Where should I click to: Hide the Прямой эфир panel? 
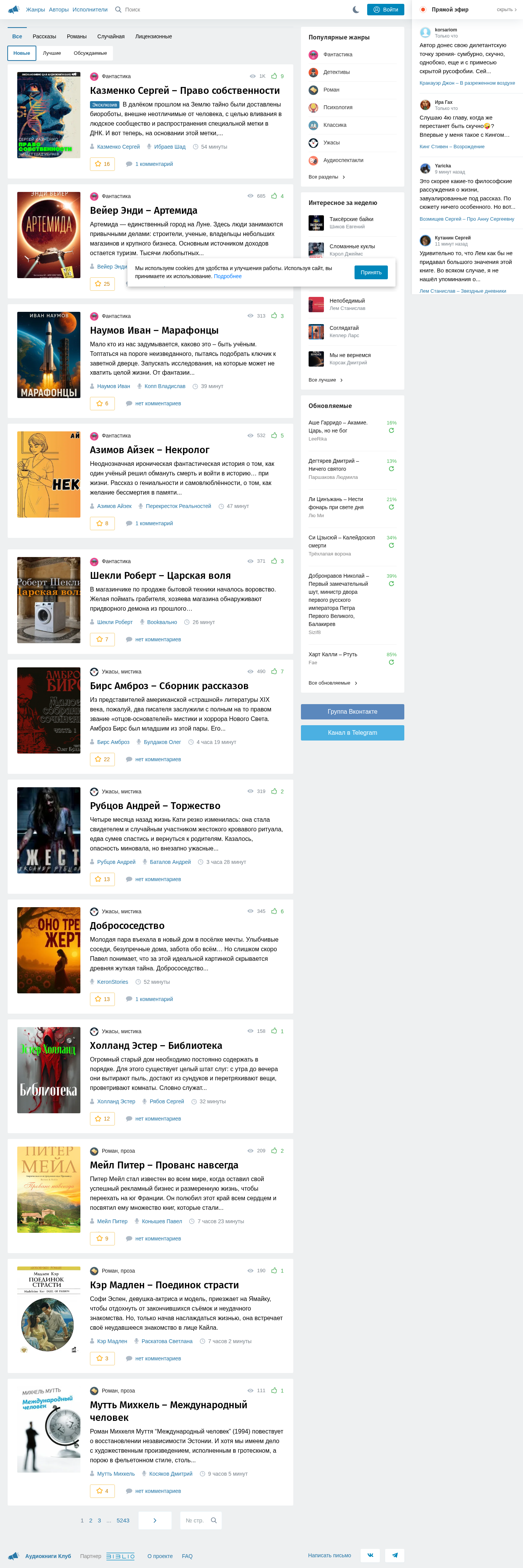tap(507, 10)
